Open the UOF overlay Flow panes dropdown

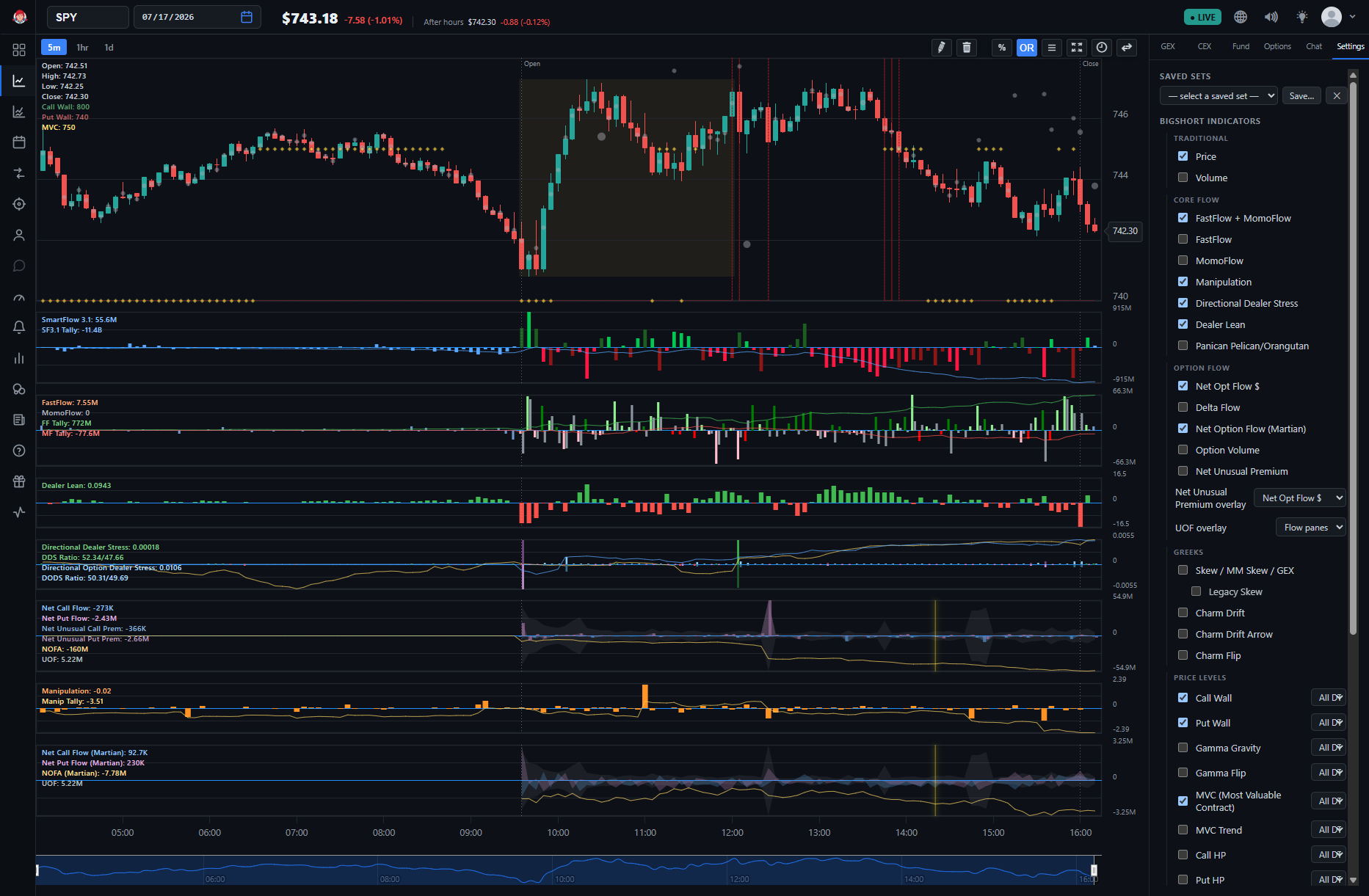point(1311,528)
